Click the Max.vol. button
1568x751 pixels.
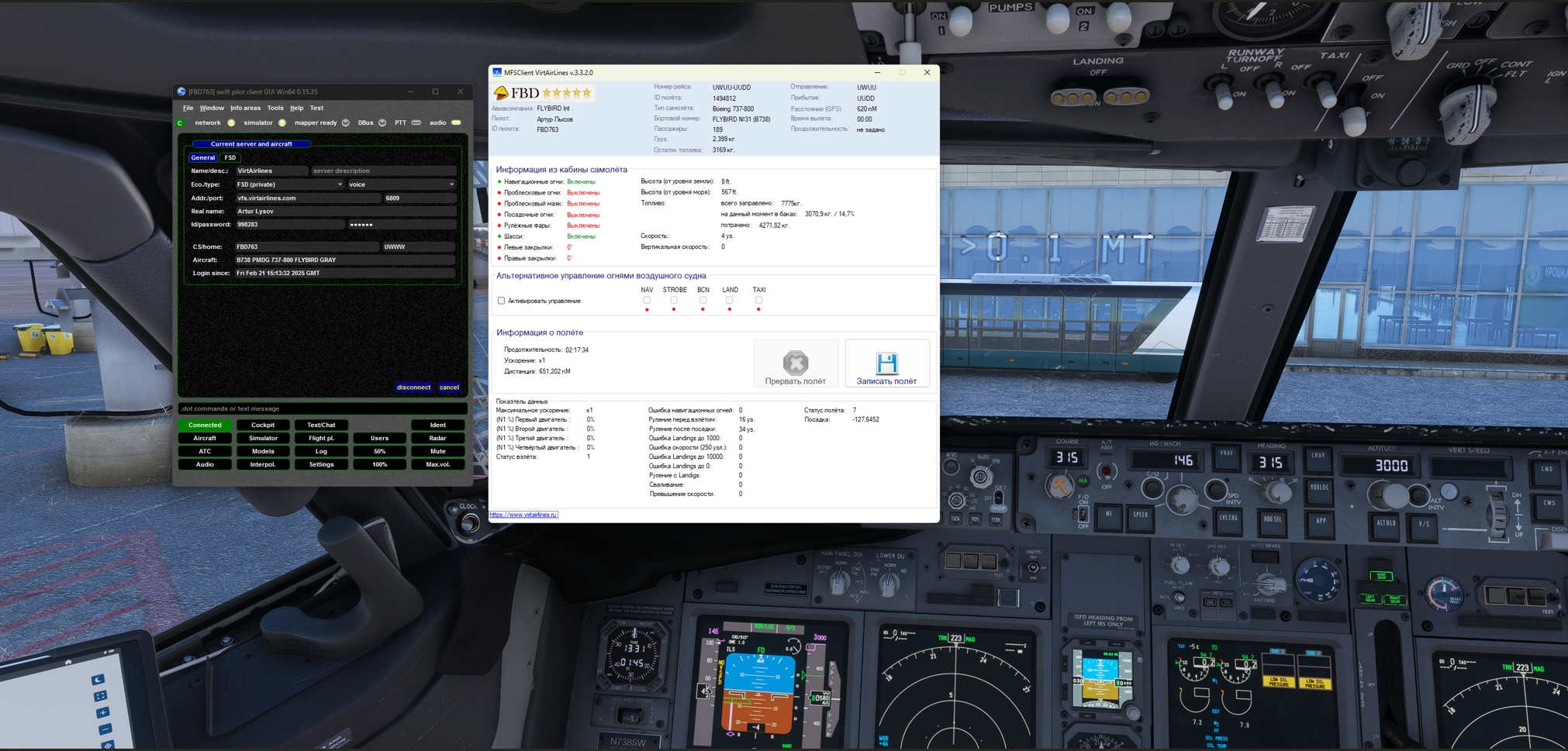438,464
